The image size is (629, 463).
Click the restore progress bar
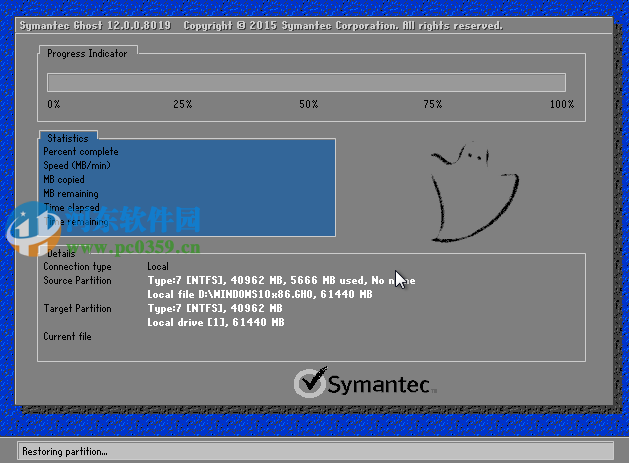(x=306, y=83)
